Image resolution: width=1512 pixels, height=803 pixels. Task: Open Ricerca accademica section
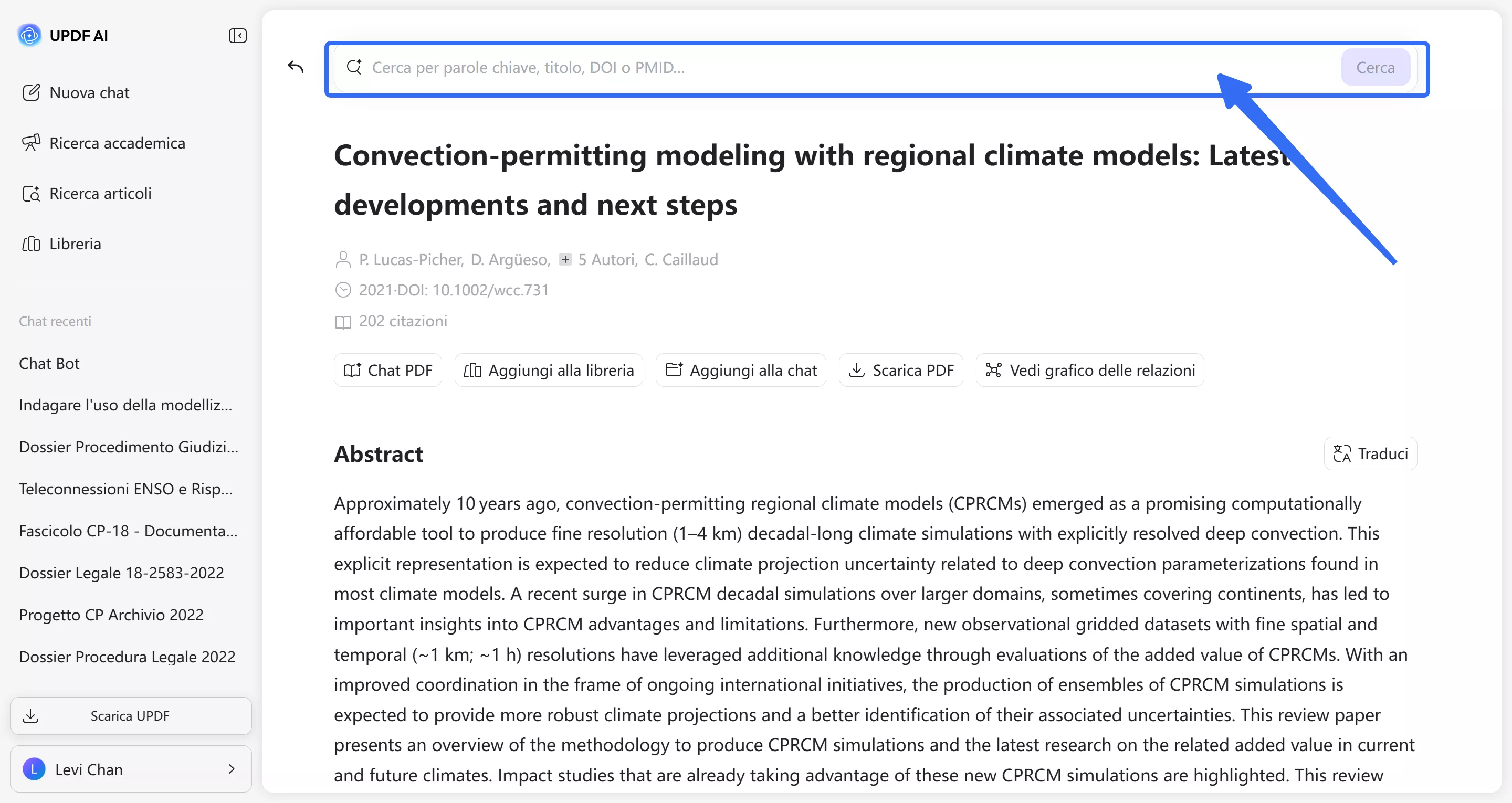(117, 143)
